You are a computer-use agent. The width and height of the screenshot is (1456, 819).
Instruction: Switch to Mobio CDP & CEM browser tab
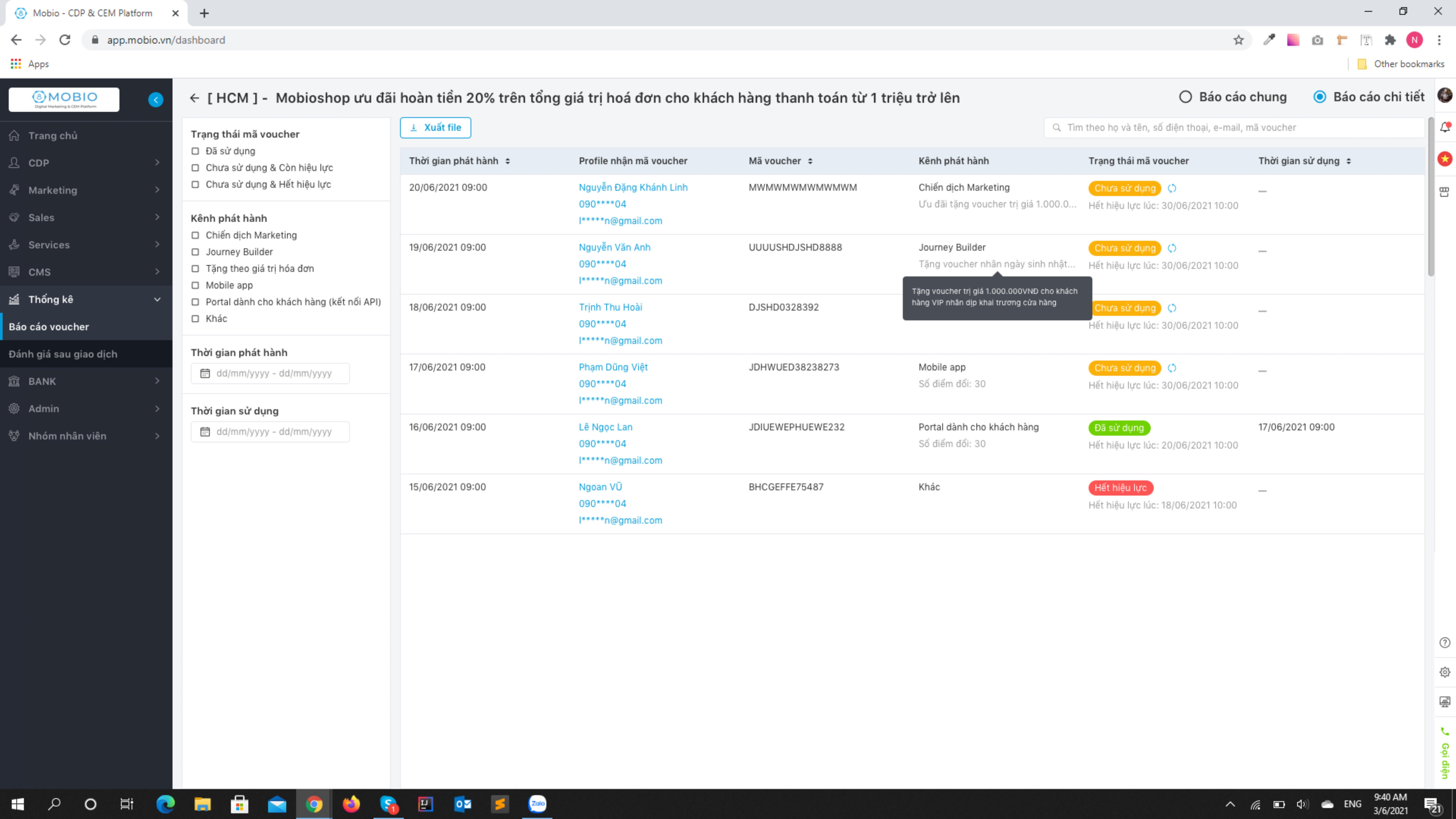point(96,13)
